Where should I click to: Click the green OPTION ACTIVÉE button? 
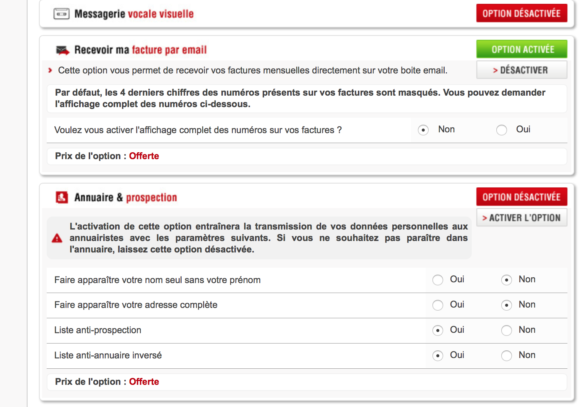click(522, 49)
